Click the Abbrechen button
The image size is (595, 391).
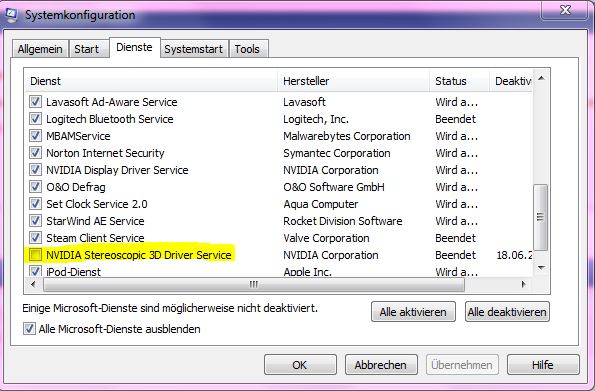click(x=381, y=365)
